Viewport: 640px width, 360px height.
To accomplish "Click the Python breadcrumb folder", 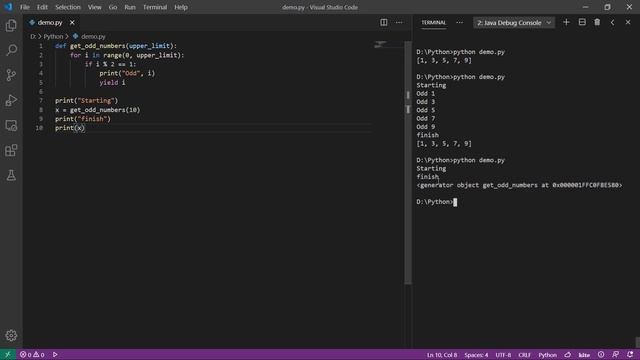I will [x=53, y=36].
